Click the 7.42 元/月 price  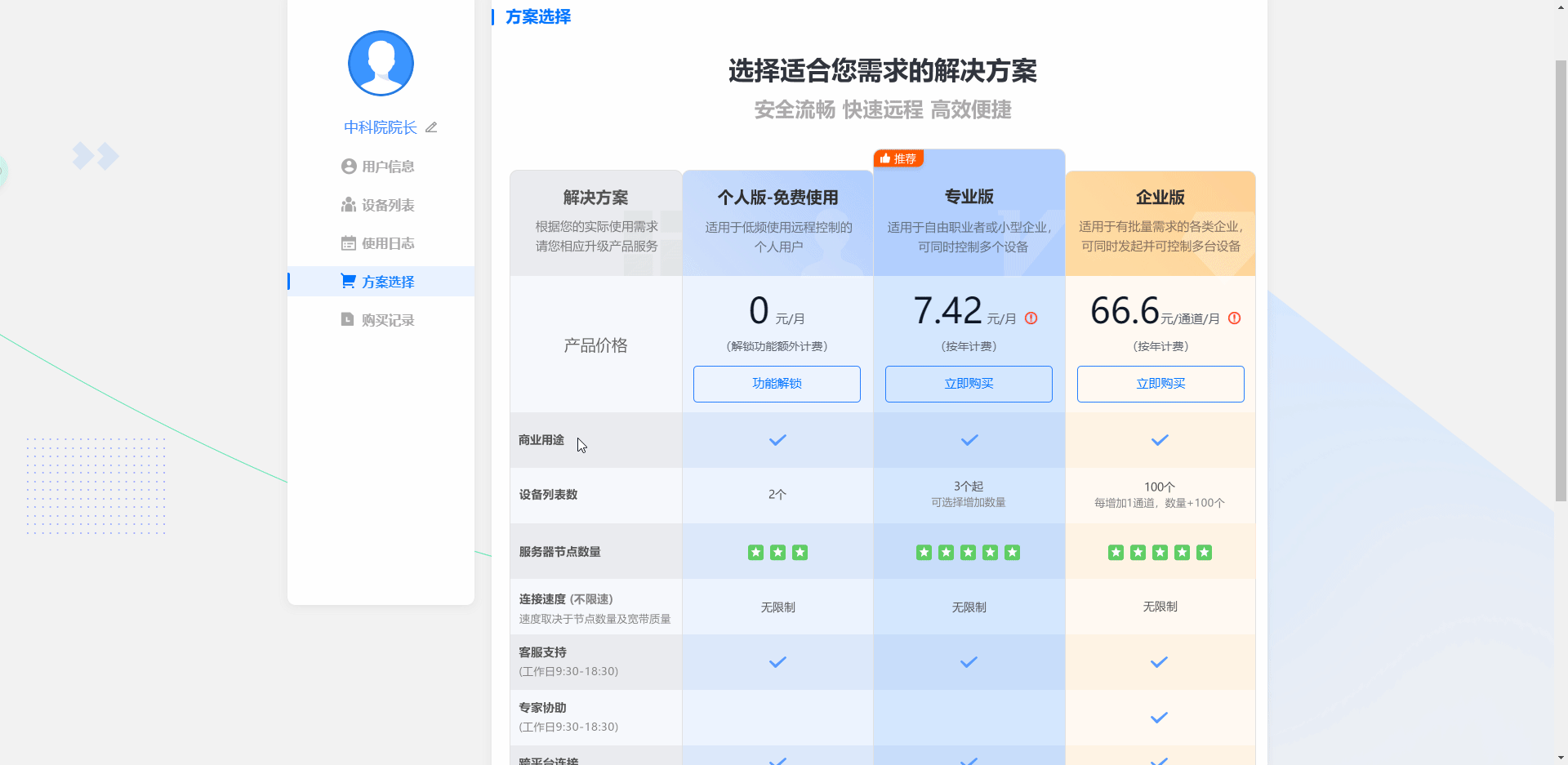[964, 311]
